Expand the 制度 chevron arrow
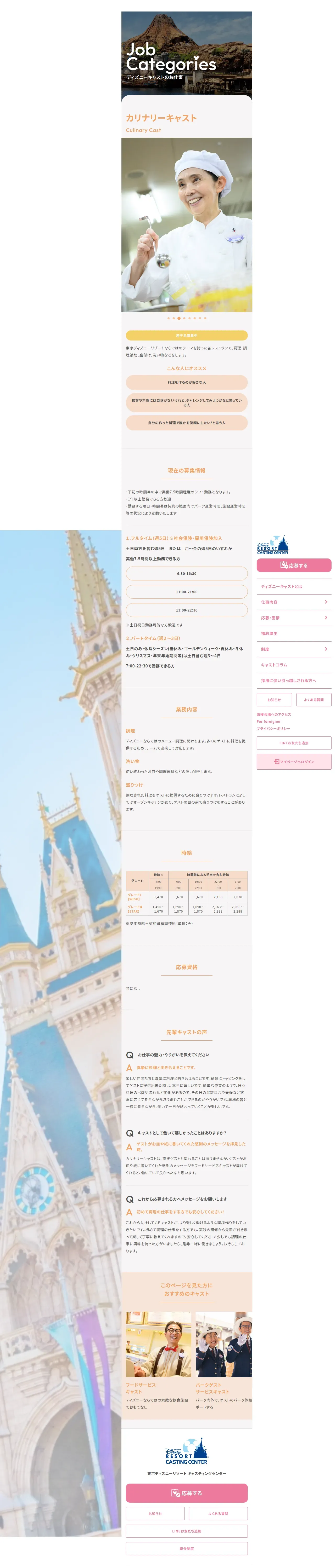The height and width of the screenshot is (1568, 336). [326, 649]
